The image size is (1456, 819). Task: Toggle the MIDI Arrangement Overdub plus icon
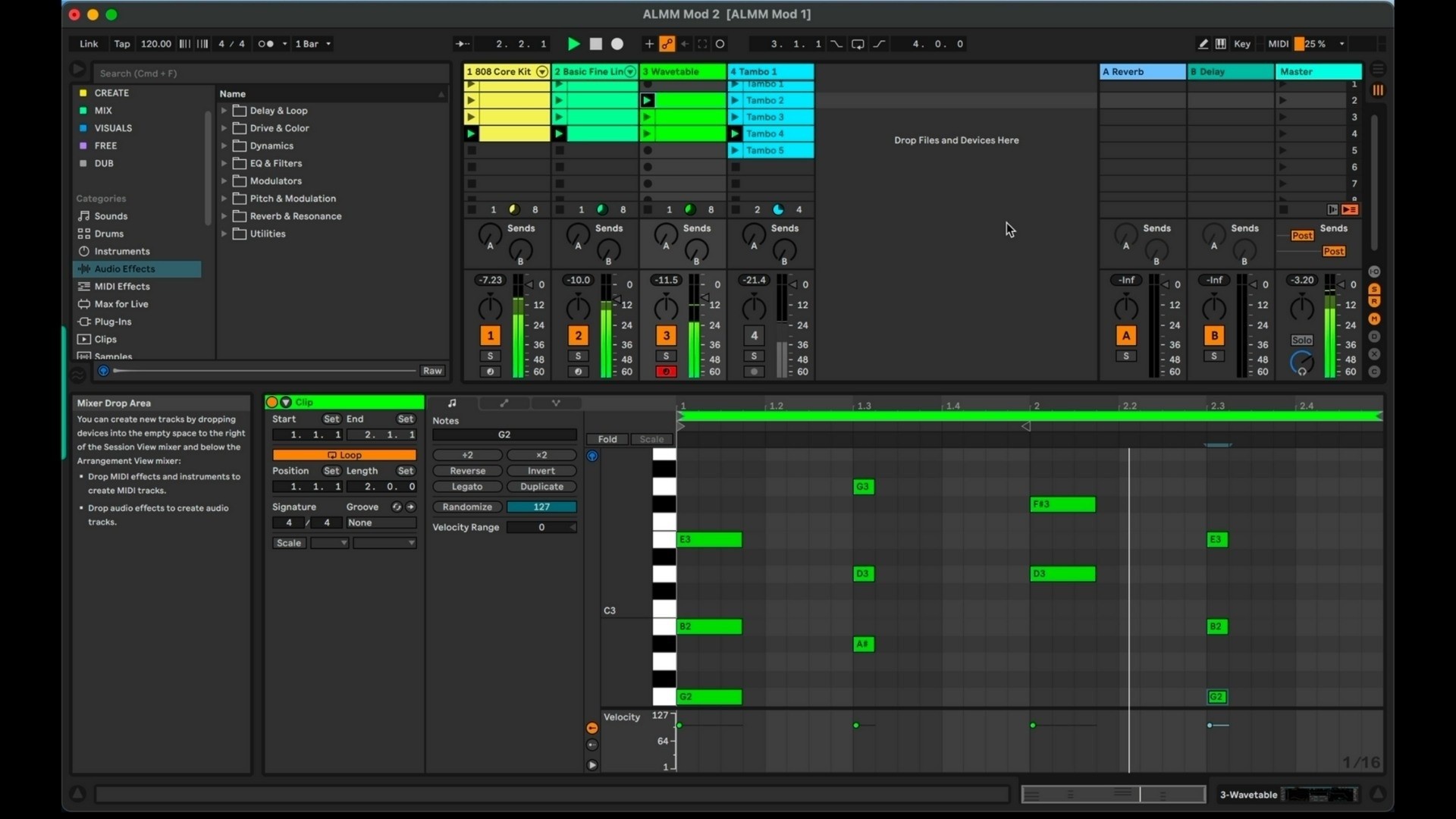[649, 44]
